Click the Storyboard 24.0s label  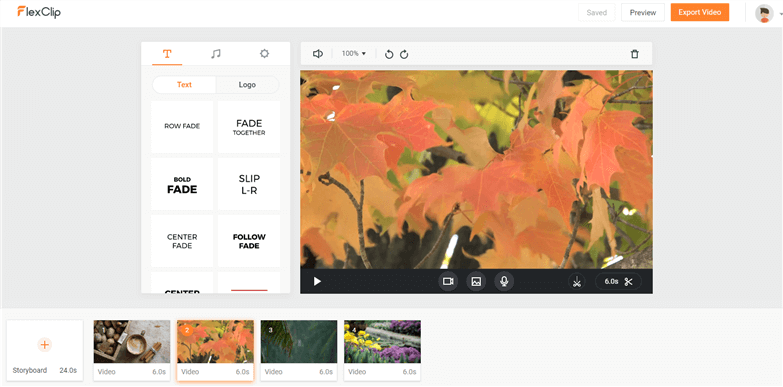[44, 371]
